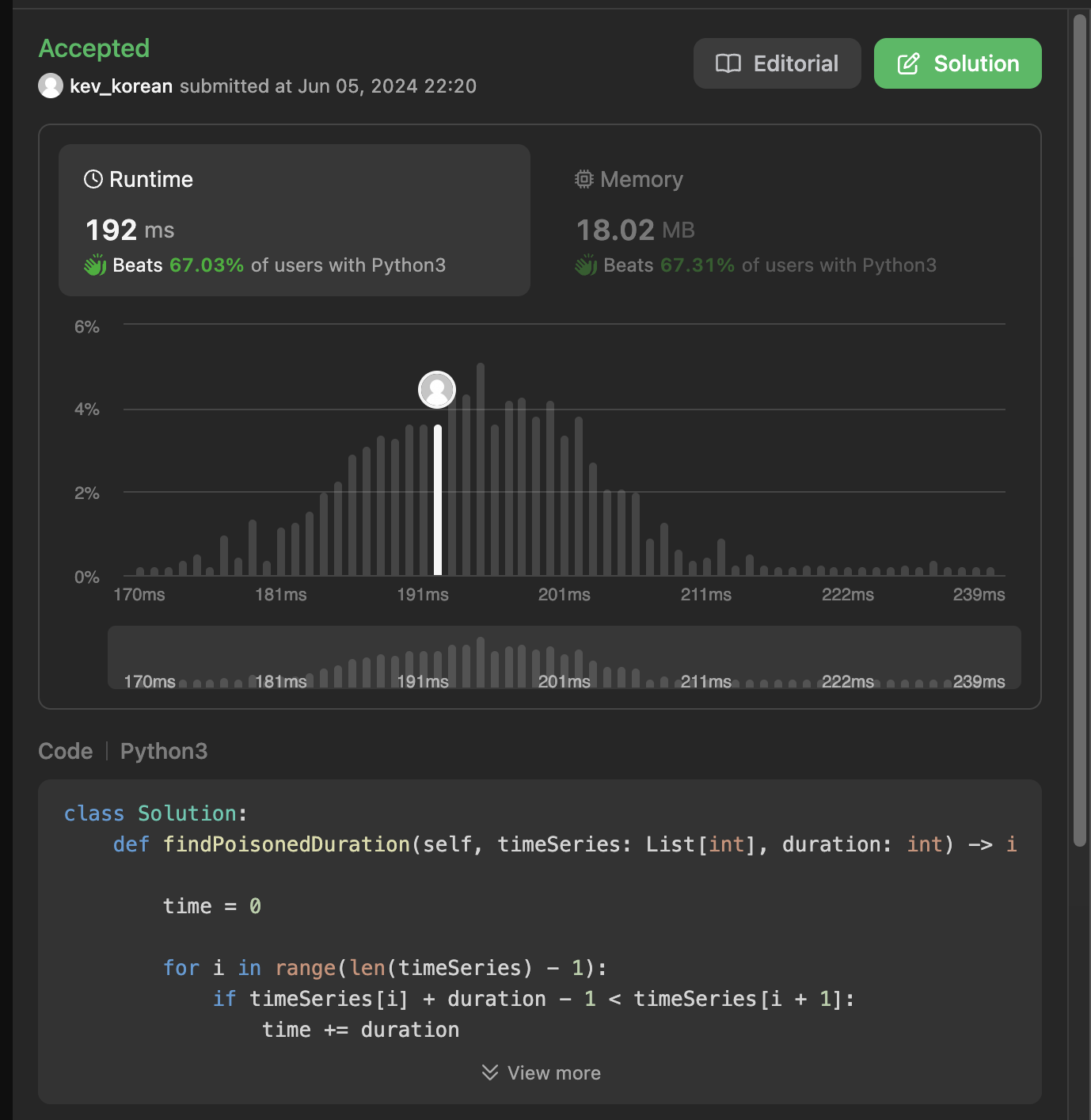Click the 222ms label on chart axis
This screenshot has height=1120, width=1091.
848,595
